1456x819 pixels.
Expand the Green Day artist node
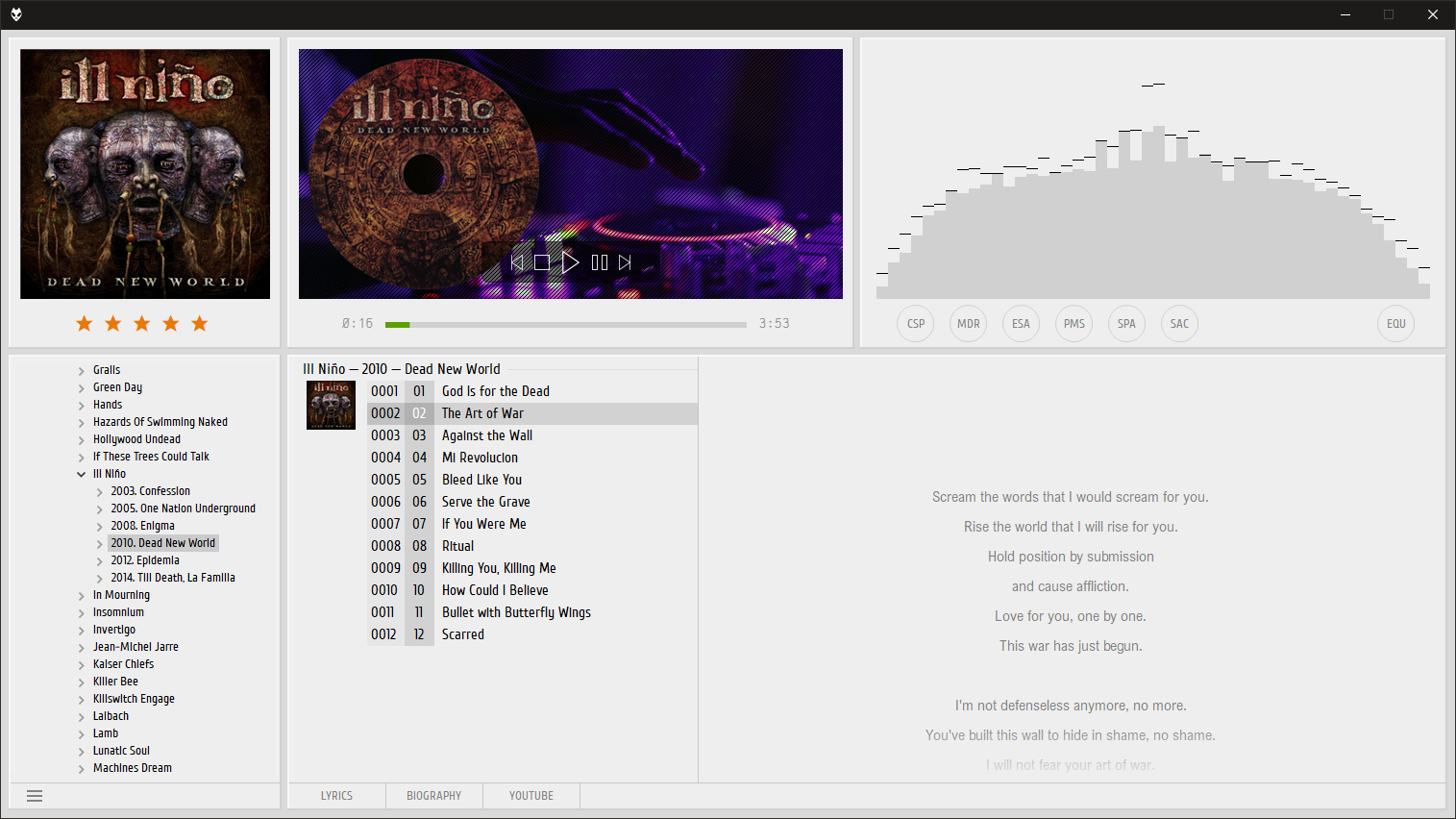coord(82,388)
